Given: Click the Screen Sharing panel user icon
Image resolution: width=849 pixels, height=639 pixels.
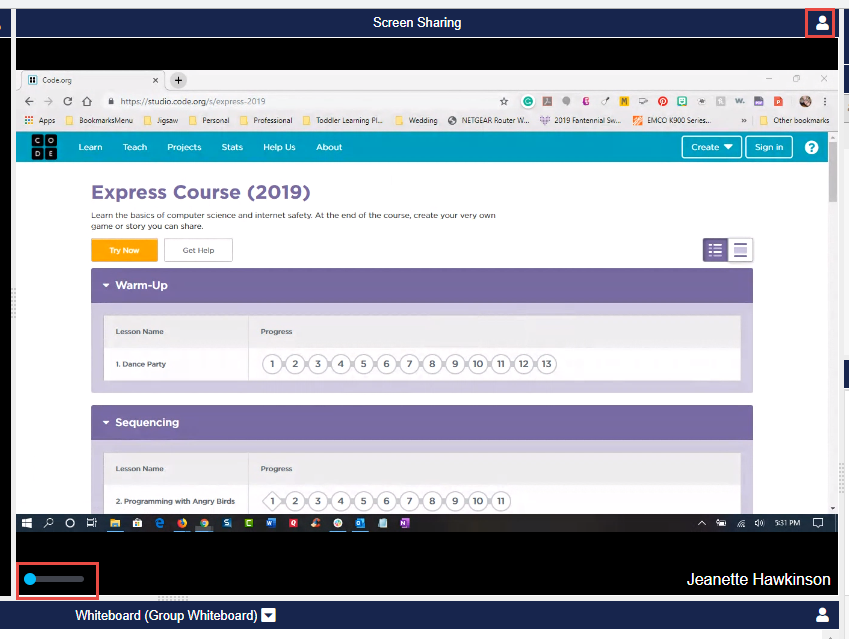Looking at the screenshot, I should [822, 23].
